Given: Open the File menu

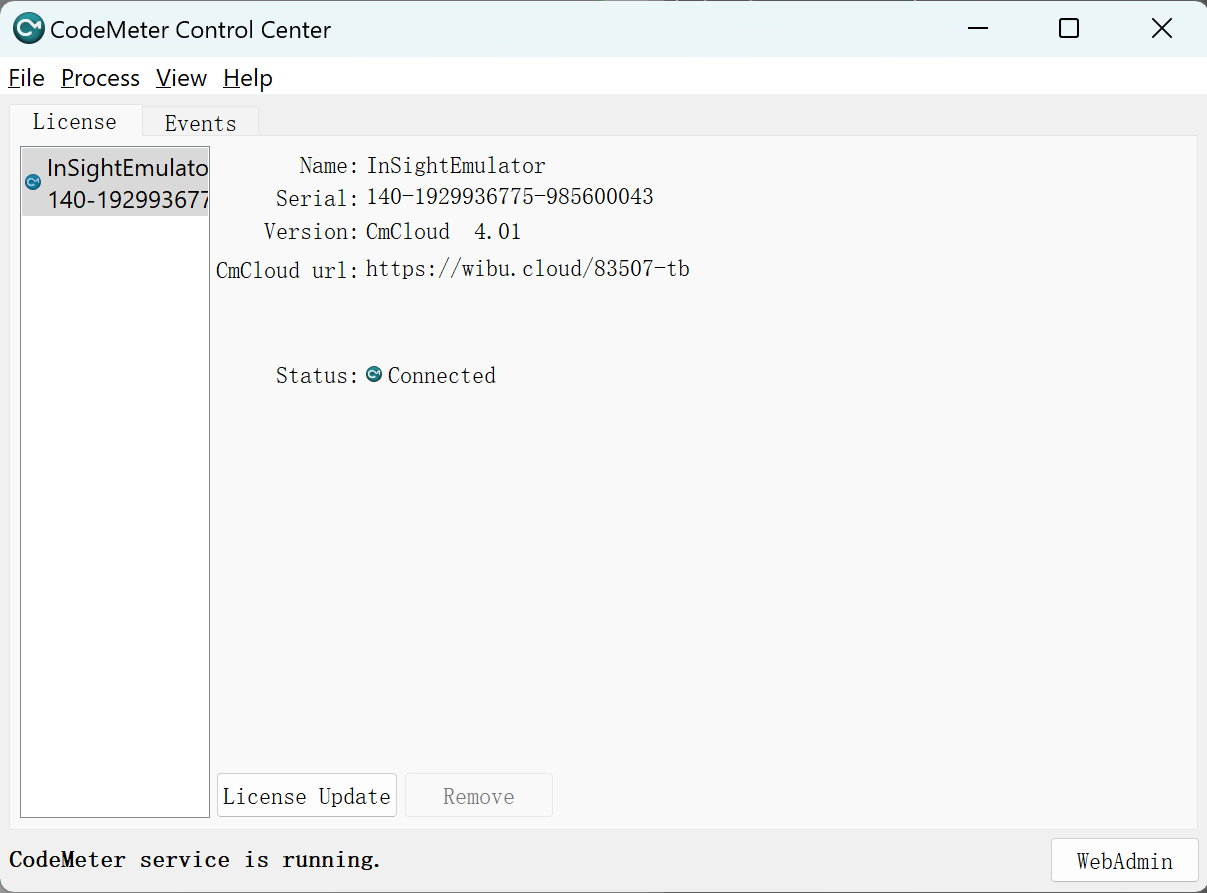Looking at the screenshot, I should (x=27, y=78).
